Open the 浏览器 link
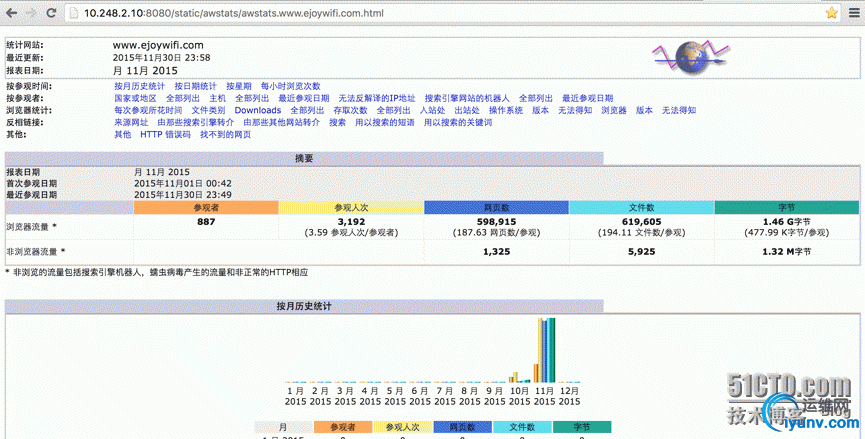 (614, 110)
